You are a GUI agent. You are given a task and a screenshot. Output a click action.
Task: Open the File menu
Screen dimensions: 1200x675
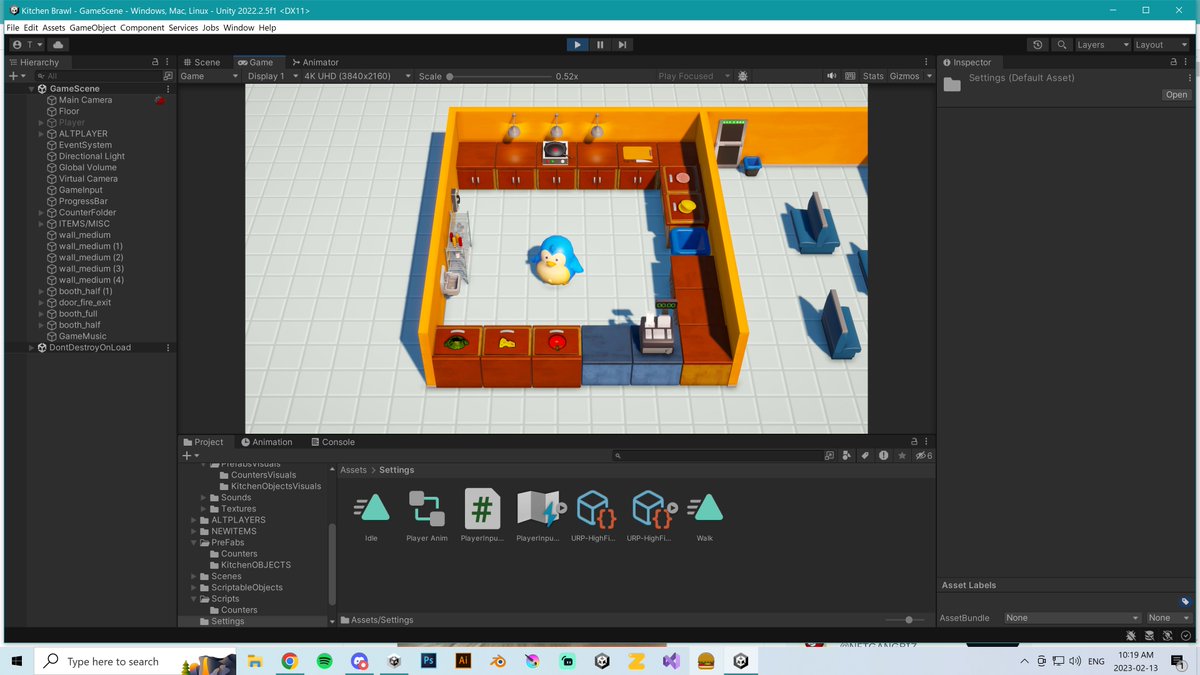click(14, 28)
